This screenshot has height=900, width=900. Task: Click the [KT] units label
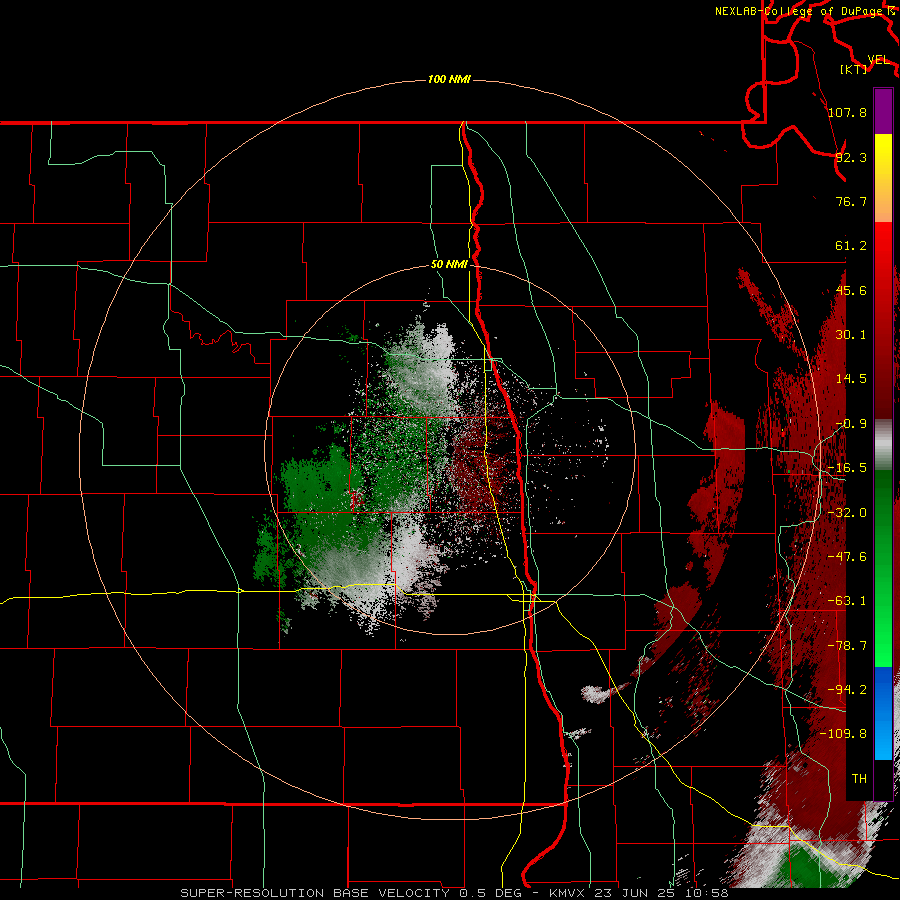click(854, 69)
